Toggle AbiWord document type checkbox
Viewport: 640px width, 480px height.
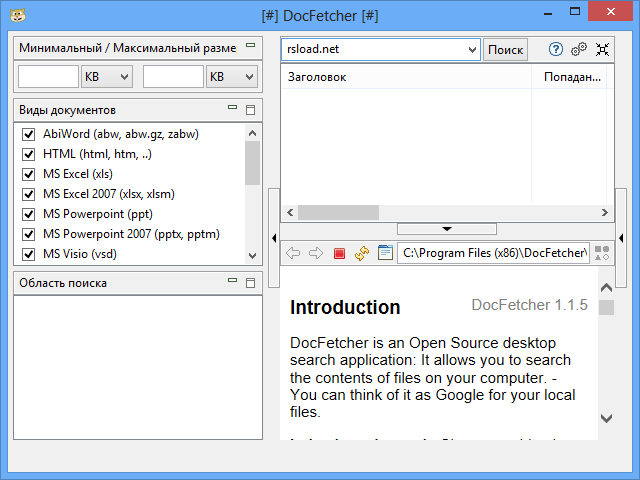point(28,134)
